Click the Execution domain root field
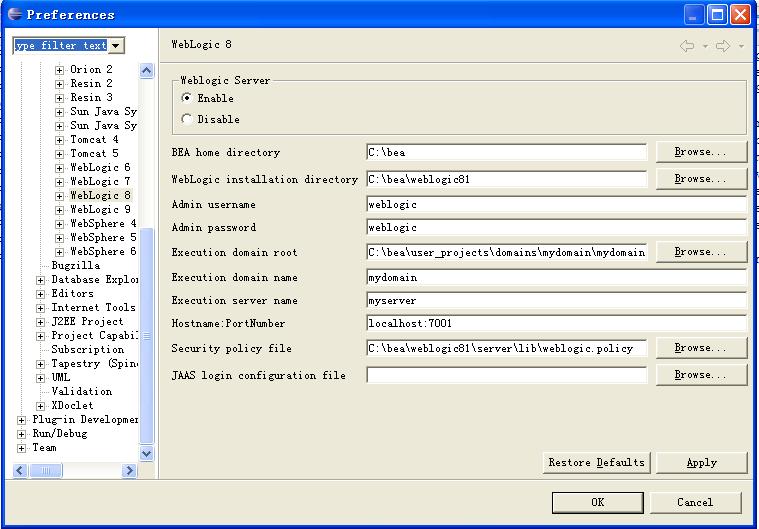 (x=506, y=253)
